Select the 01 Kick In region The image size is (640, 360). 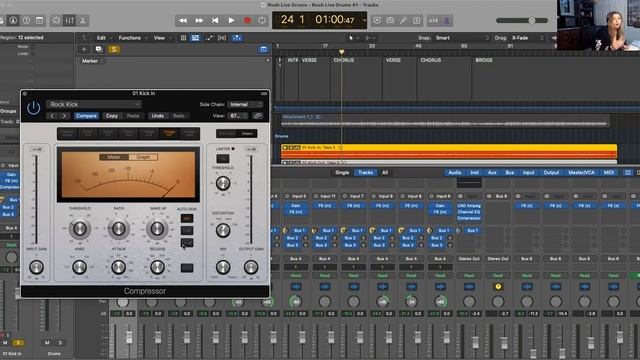[449, 151]
